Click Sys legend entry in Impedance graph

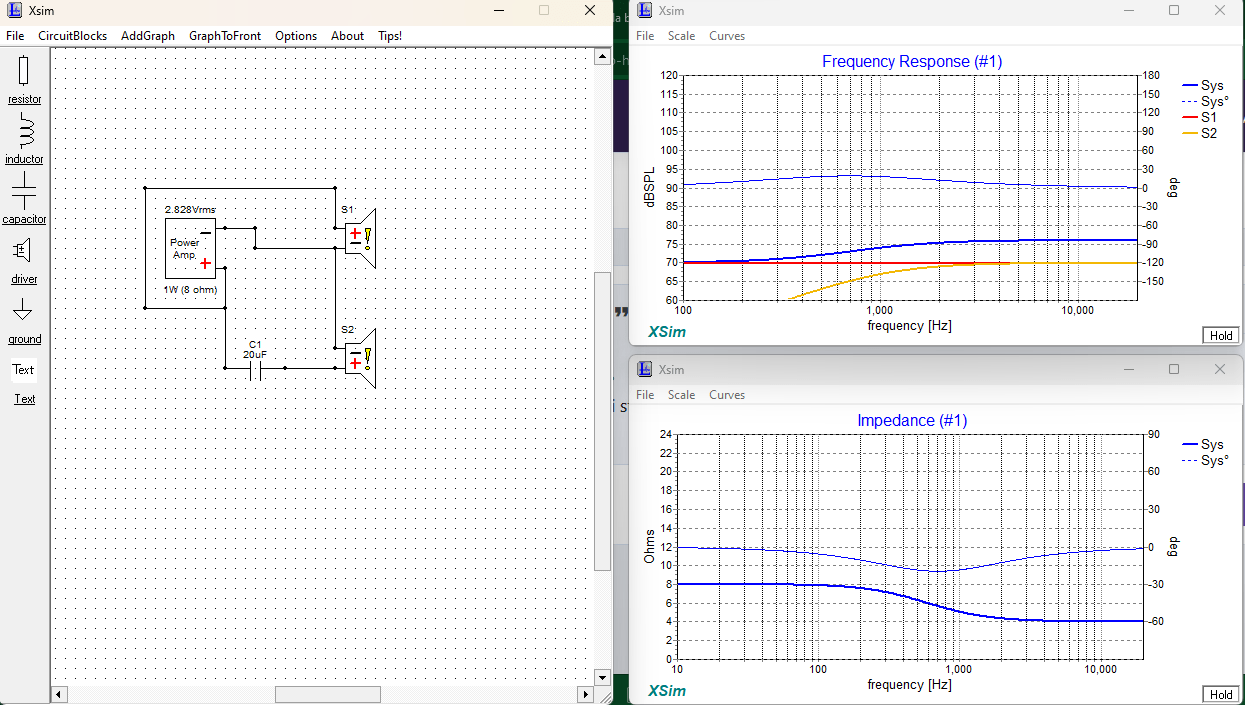point(1203,445)
